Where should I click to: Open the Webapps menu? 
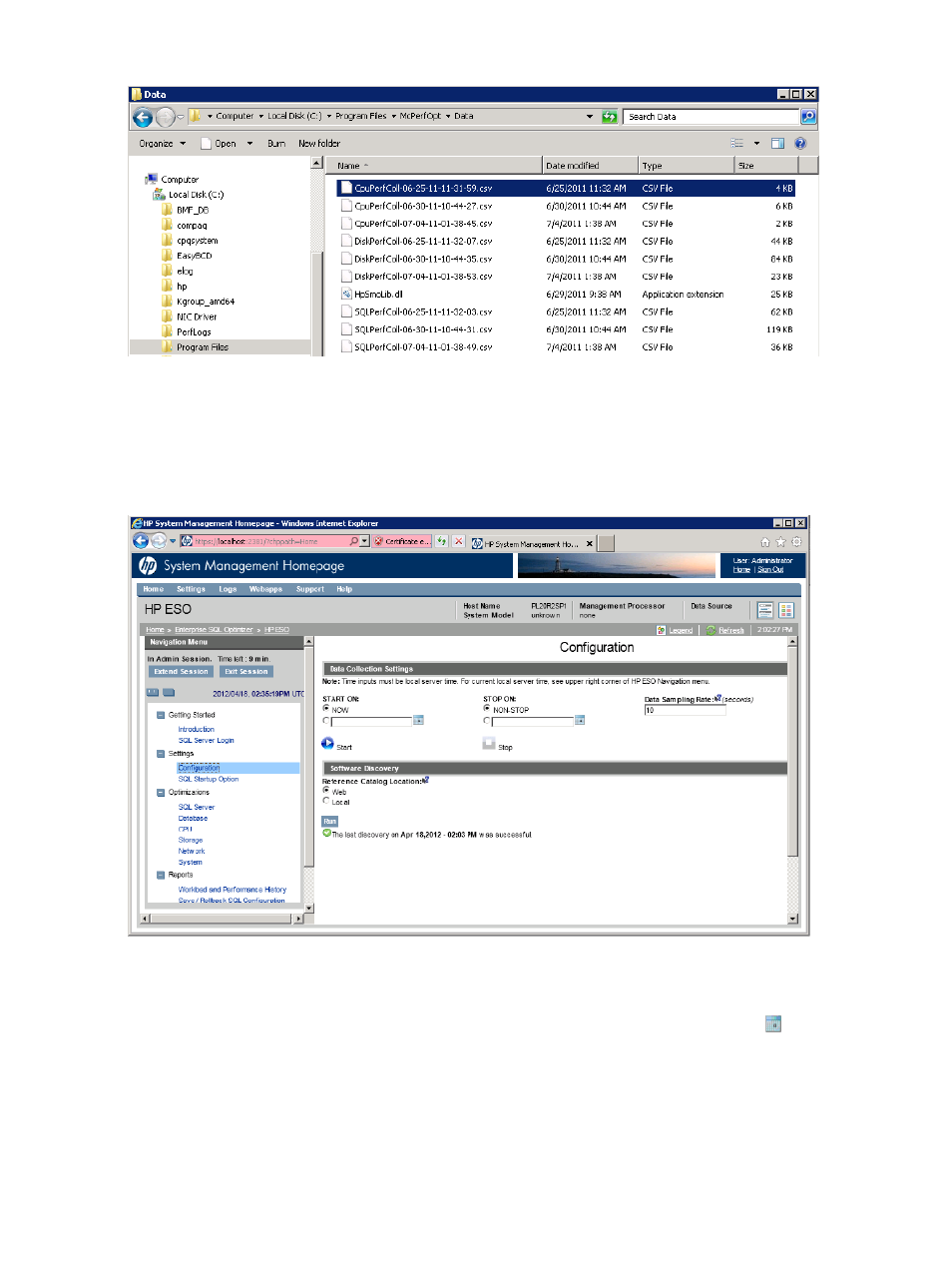pos(266,589)
